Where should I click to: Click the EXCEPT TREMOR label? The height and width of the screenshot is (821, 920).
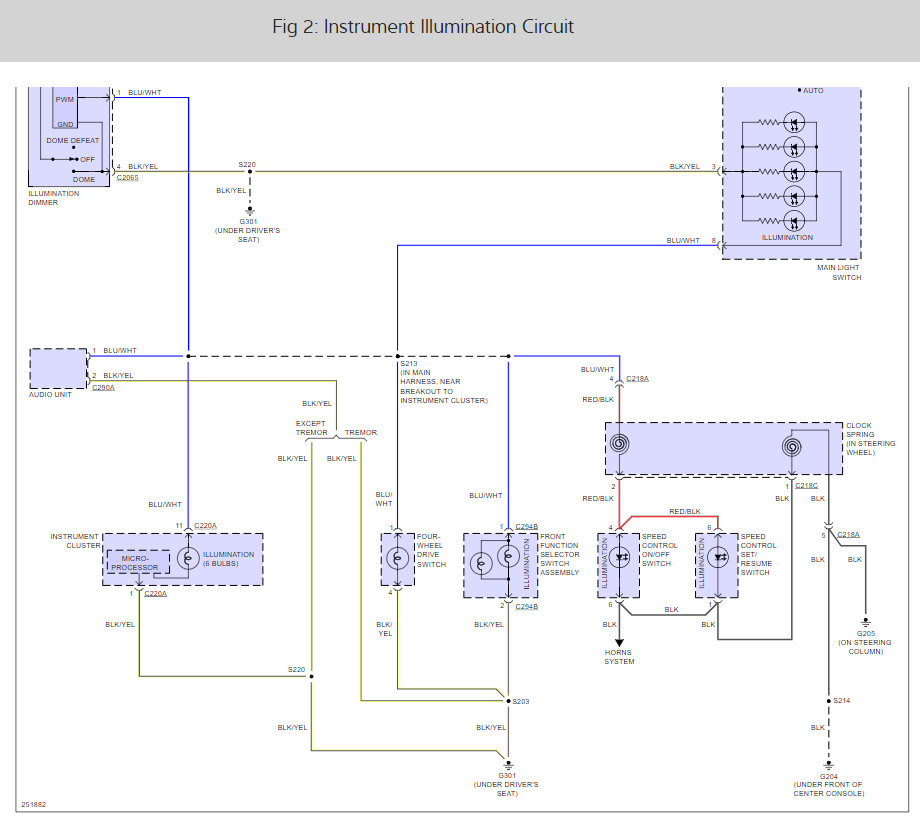(x=311, y=428)
